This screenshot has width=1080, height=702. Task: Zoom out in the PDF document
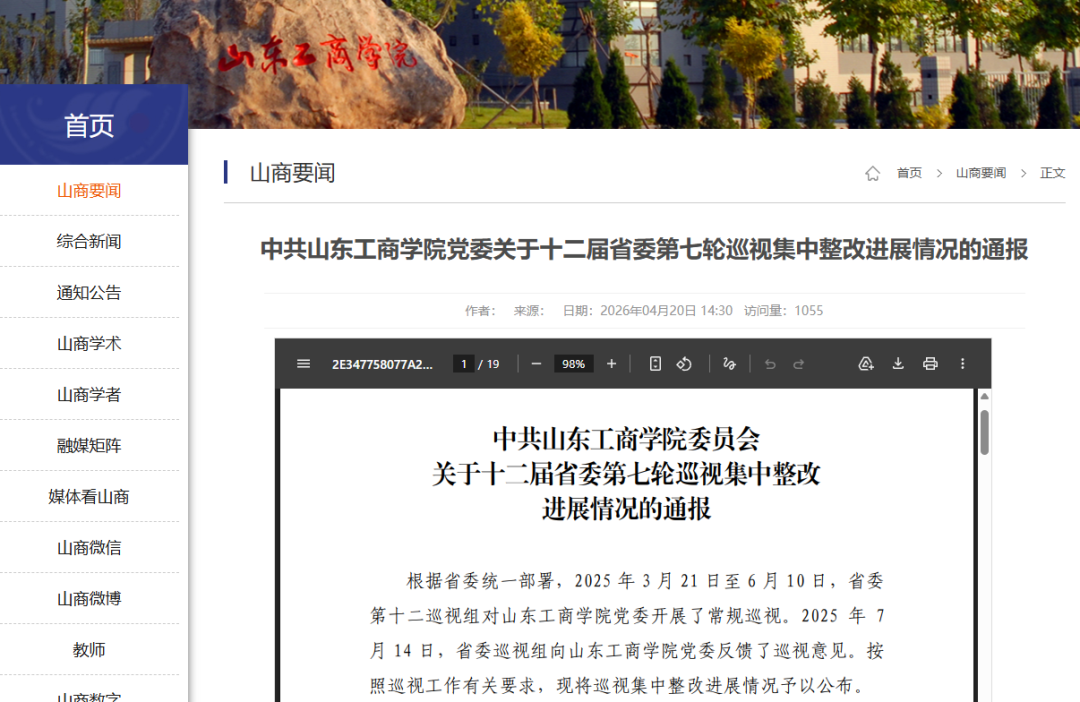tap(536, 363)
